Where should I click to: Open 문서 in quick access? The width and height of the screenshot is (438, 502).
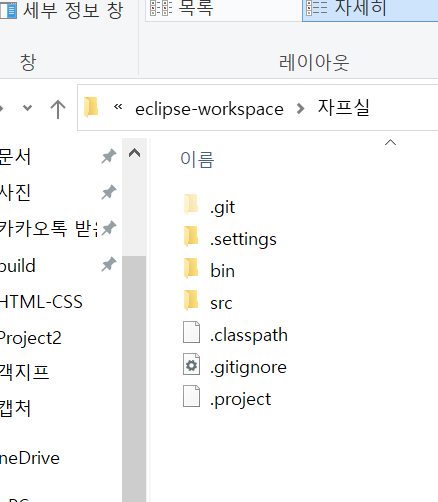[x=15, y=157]
